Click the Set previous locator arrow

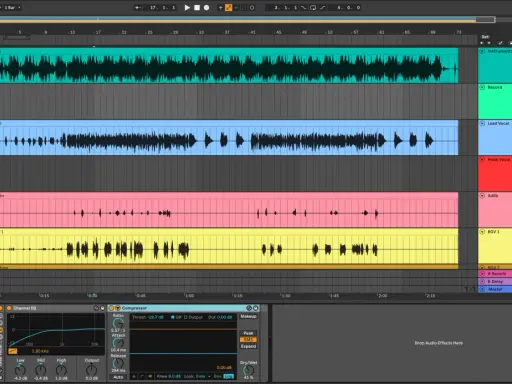(482, 43)
